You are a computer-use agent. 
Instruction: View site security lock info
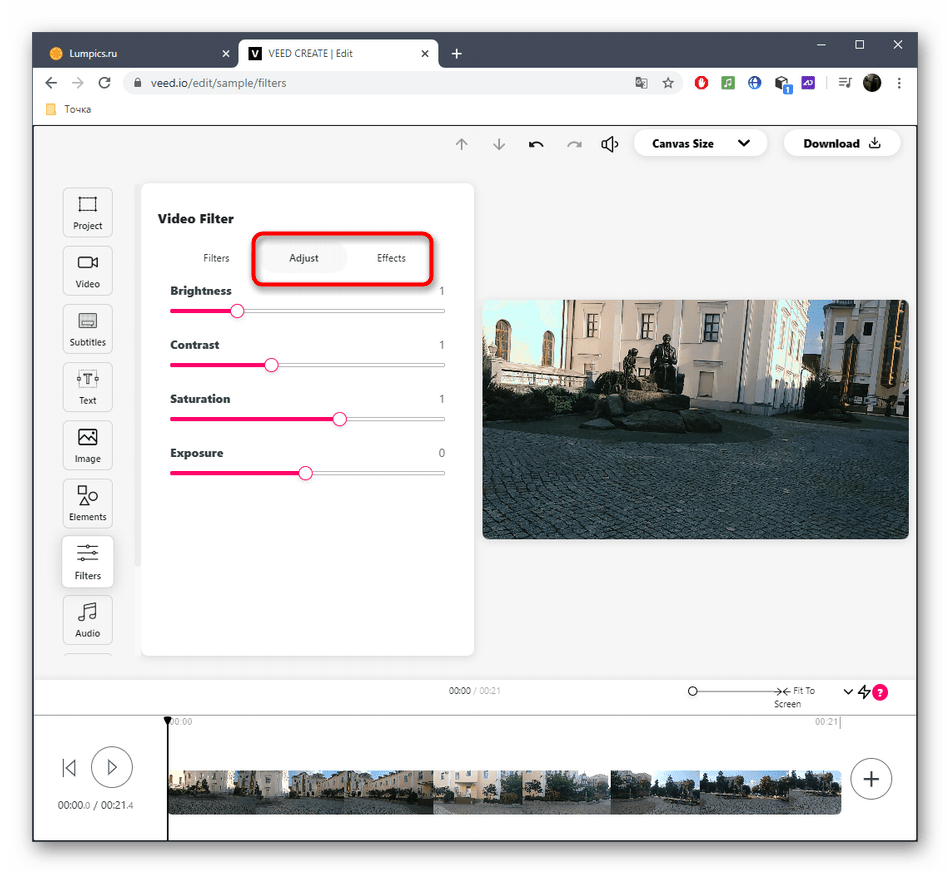(x=138, y=83)
